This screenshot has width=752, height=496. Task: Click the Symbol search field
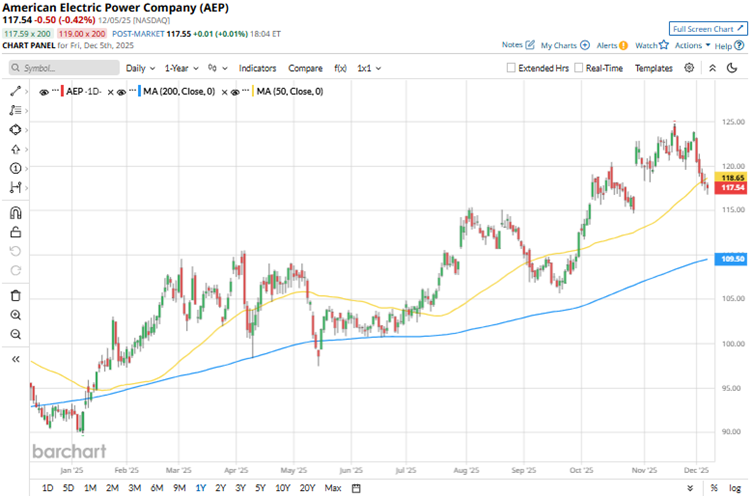(x=60, y=68)
